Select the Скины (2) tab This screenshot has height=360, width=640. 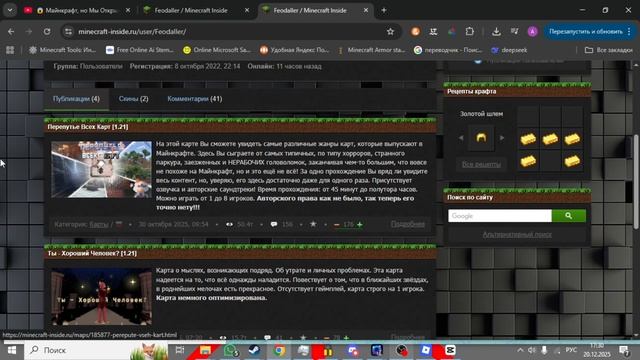(x=133, y=99)
